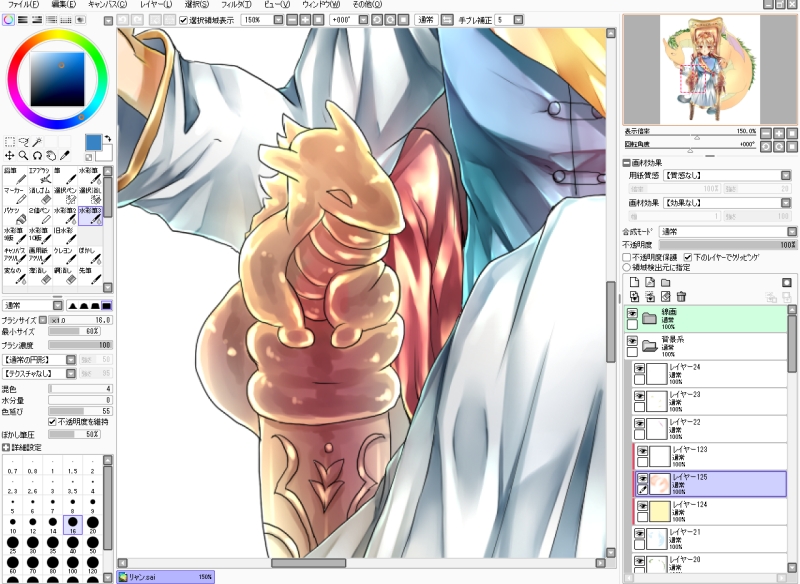Screen dimensions: 800x584
Task: Select the zoom magnifier tool
Action: tap(23, 156)
